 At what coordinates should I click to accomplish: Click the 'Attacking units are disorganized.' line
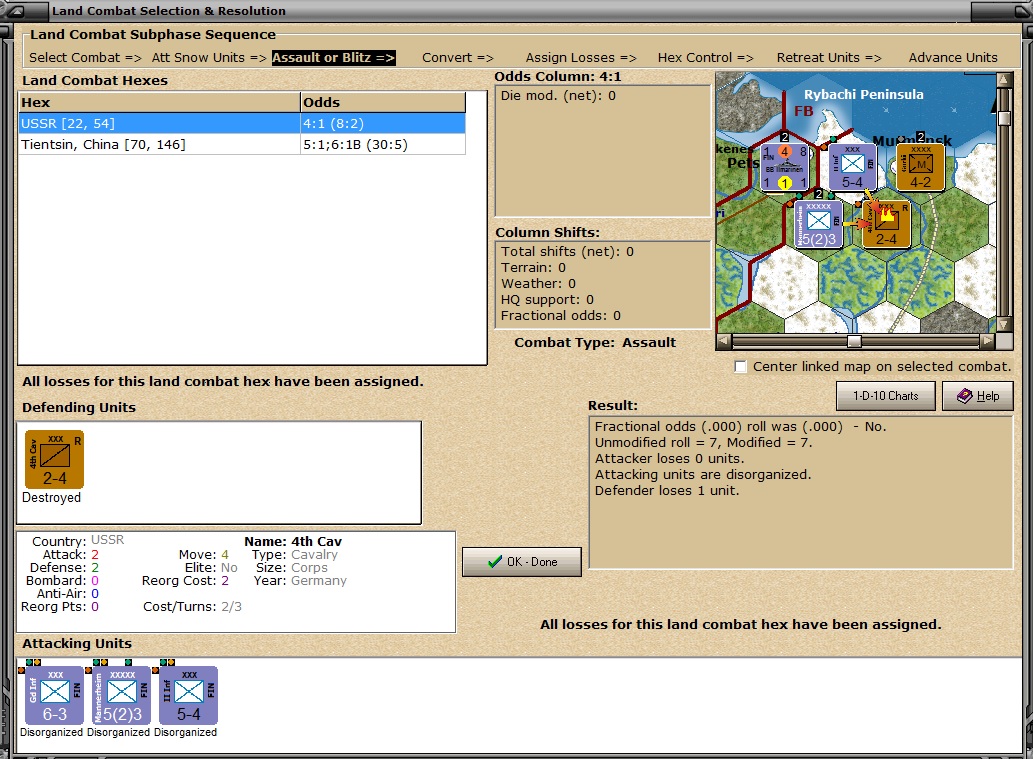703,474
